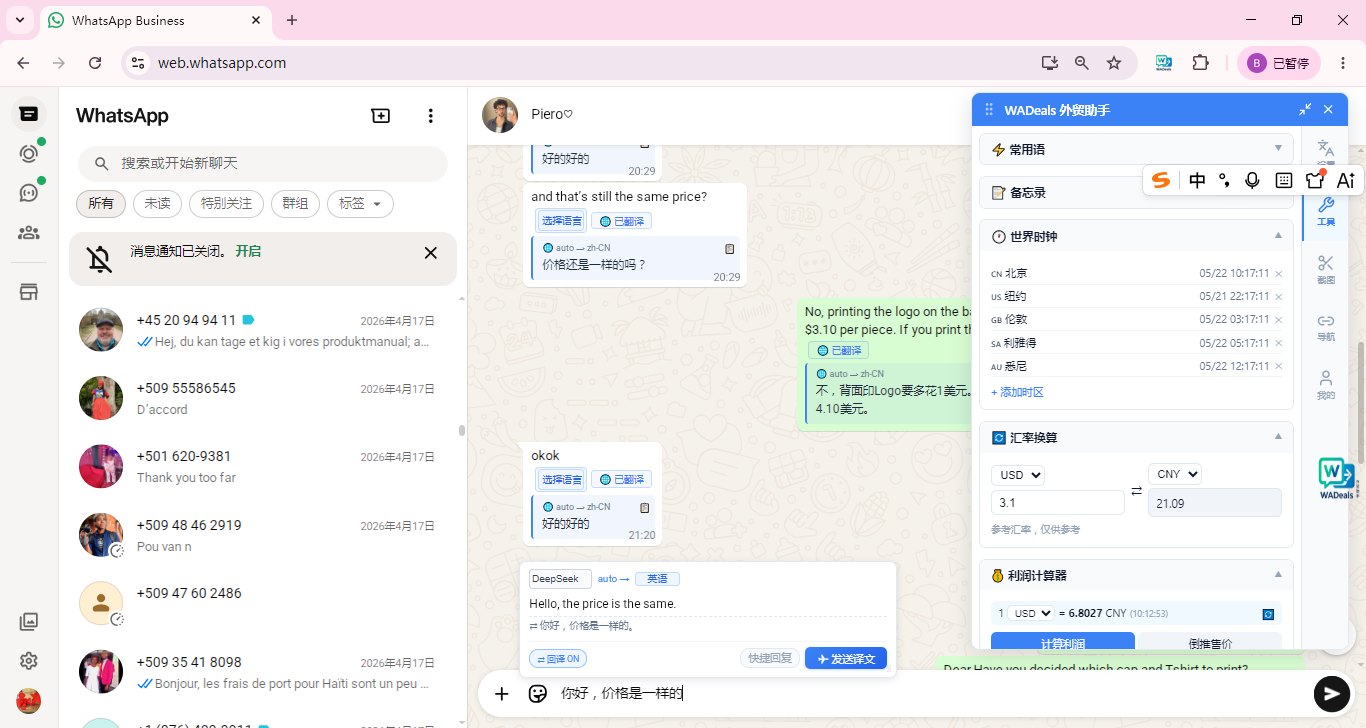Remove the 伦敦 world clock

coord(1278,320)
